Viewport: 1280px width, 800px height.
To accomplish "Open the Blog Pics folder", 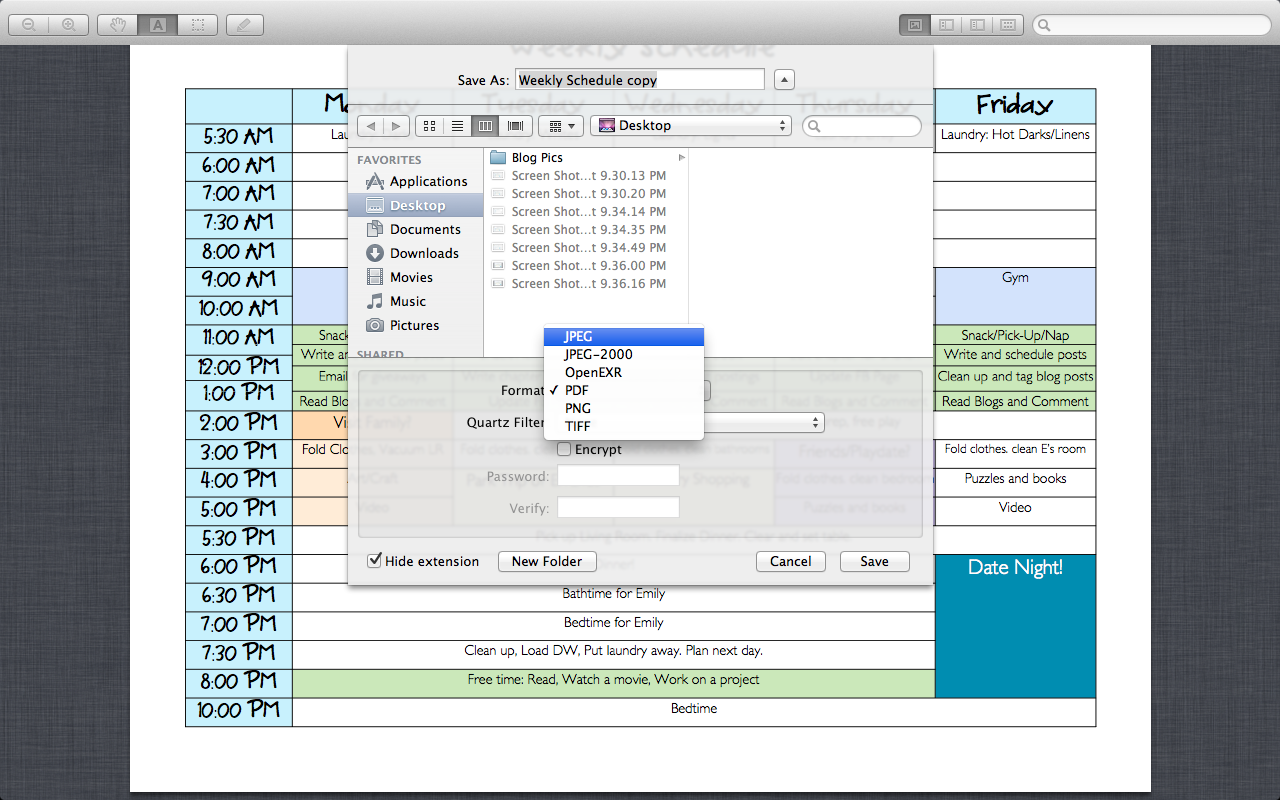I will point(586,157).
